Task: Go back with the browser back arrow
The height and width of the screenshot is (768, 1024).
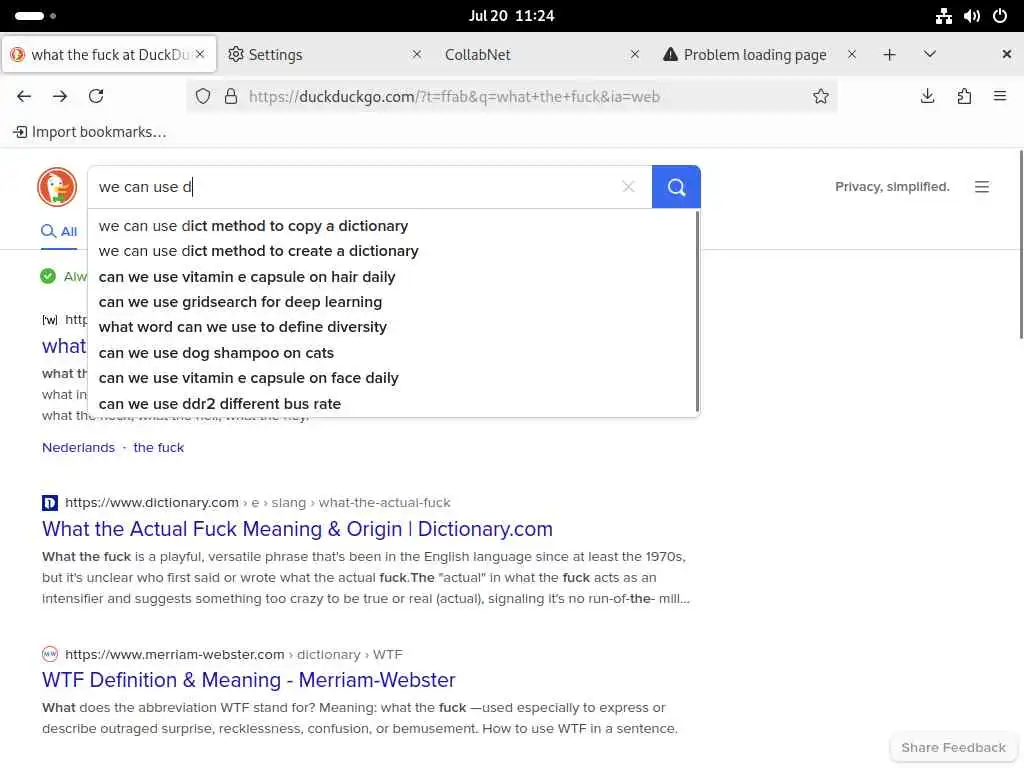Action: (24, 97)
